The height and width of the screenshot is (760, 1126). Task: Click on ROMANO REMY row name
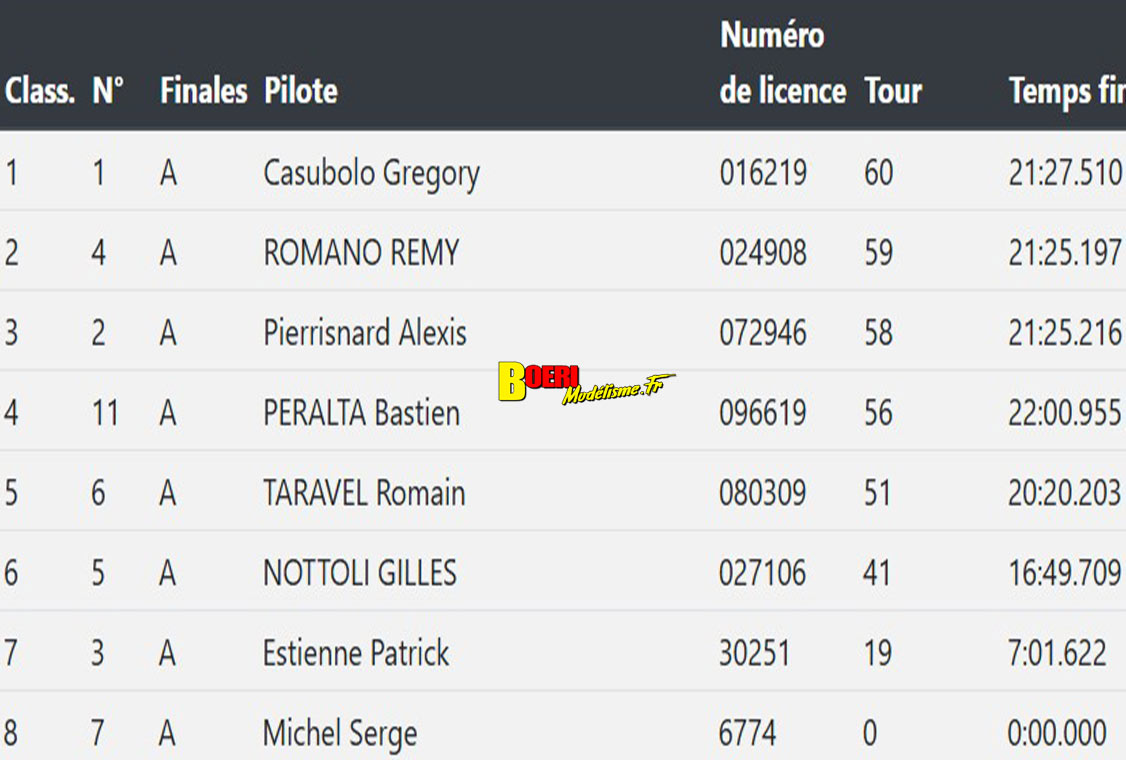pyautogui.click(x=361, y=253)
